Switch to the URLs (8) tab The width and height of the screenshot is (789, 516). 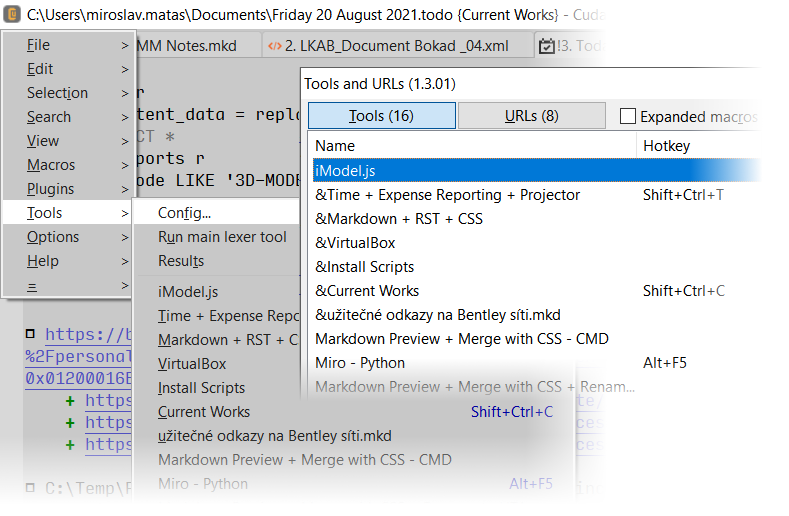coord(531,116)
